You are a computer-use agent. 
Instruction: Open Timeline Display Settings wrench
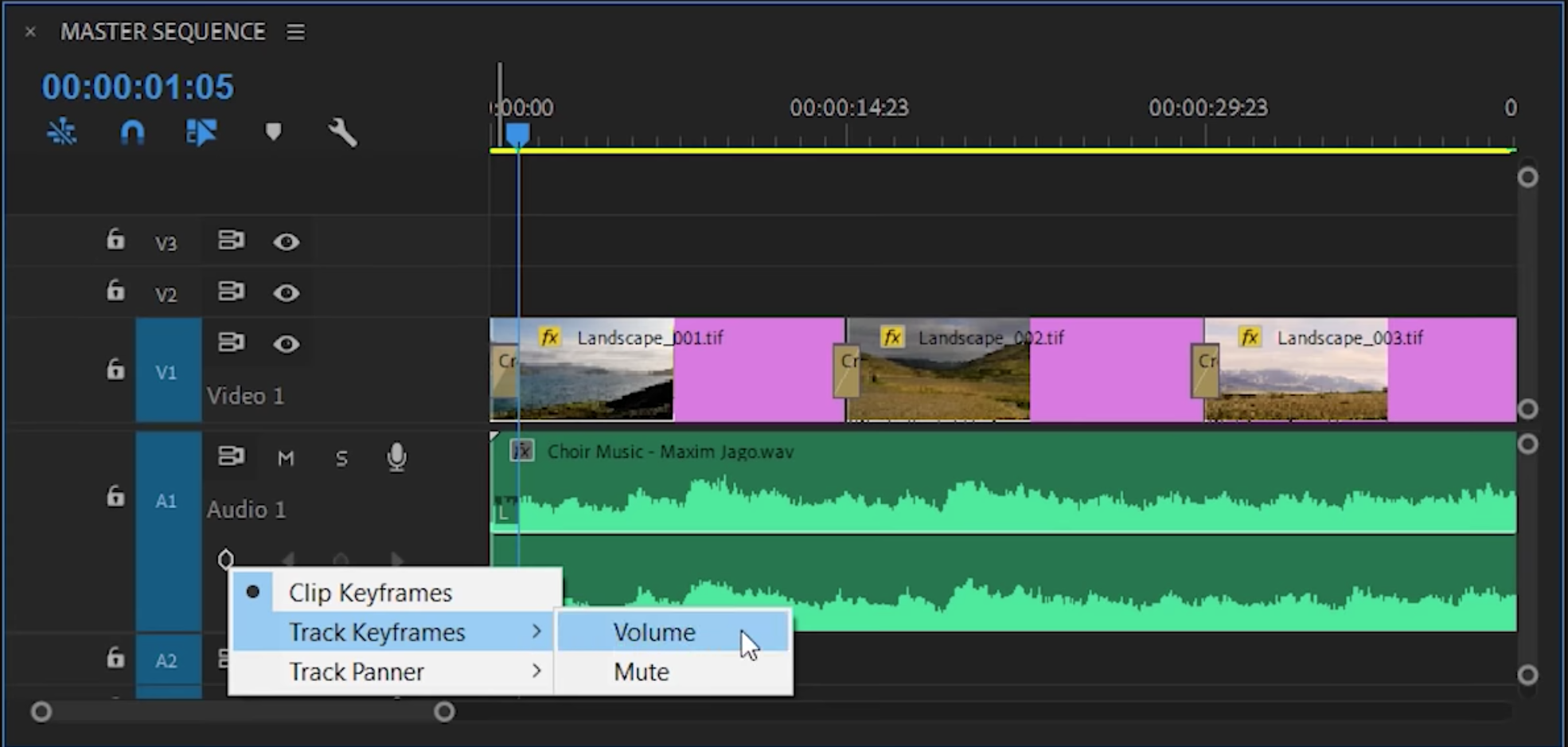click(x=343, y=132)
